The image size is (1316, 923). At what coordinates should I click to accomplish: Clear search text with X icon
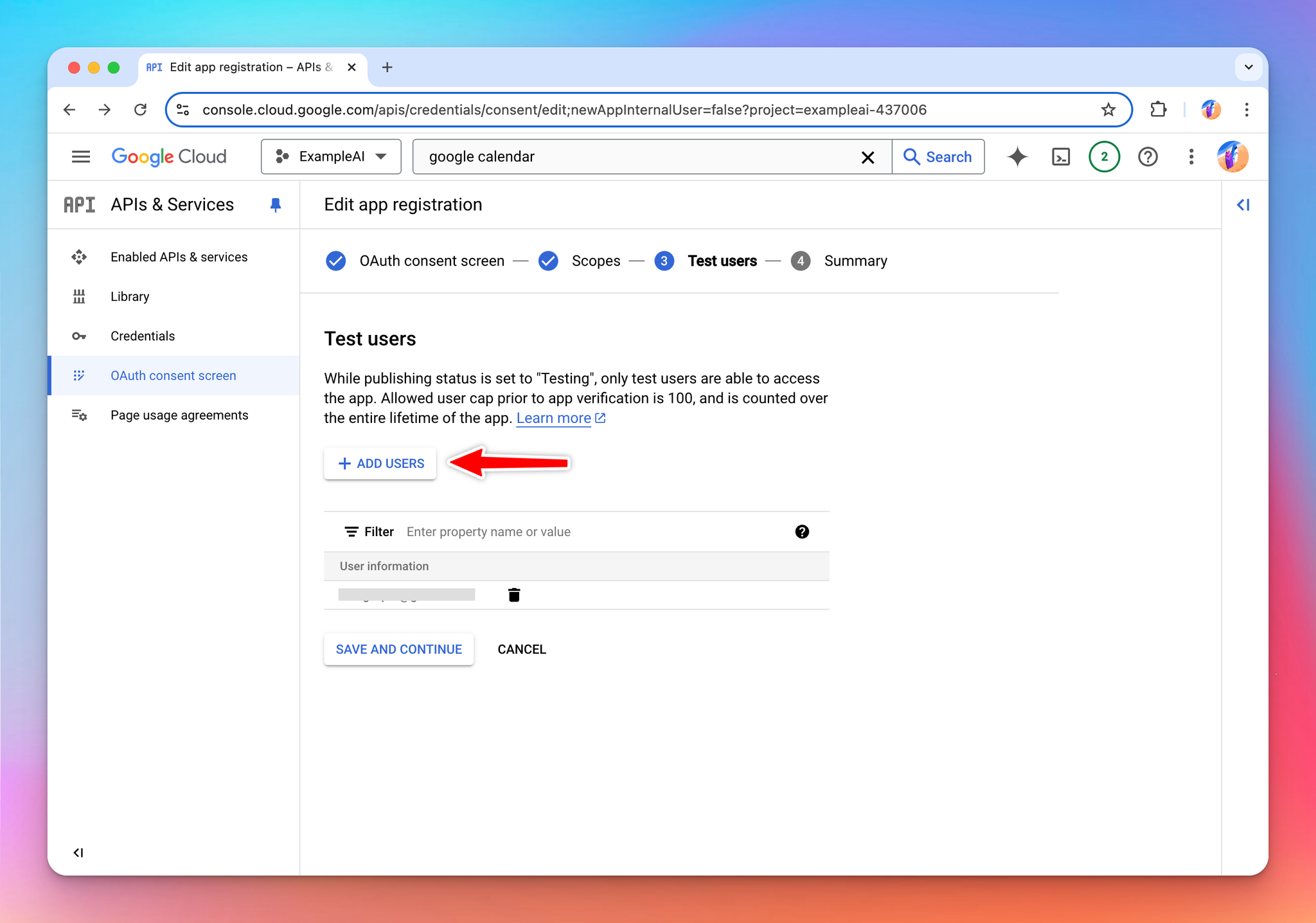click(867, 157)
